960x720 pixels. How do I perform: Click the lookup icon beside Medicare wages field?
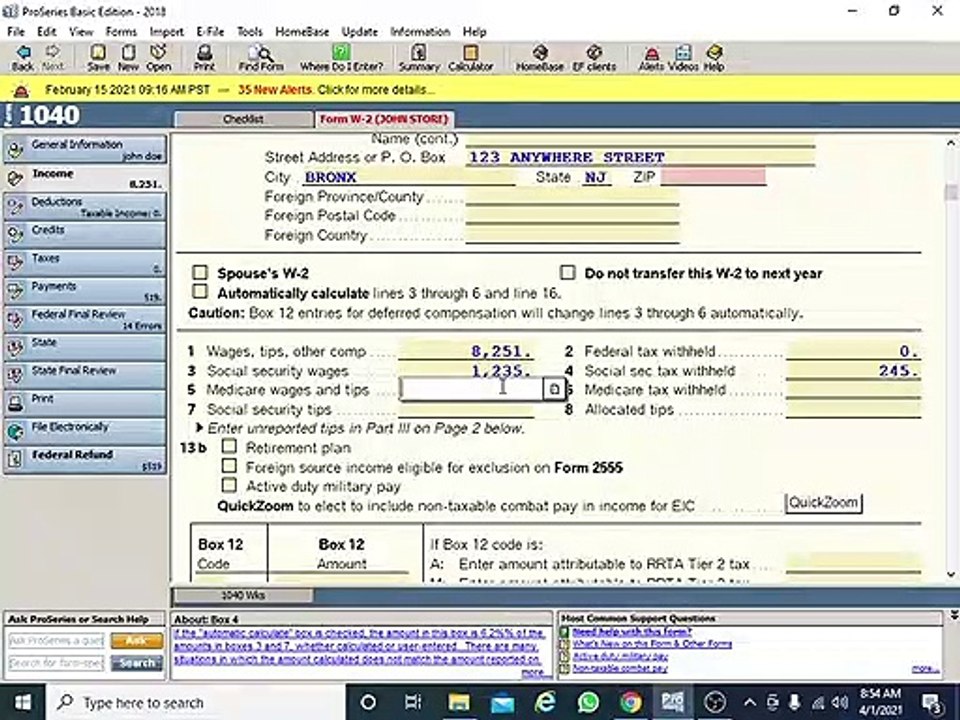point(554,389)
